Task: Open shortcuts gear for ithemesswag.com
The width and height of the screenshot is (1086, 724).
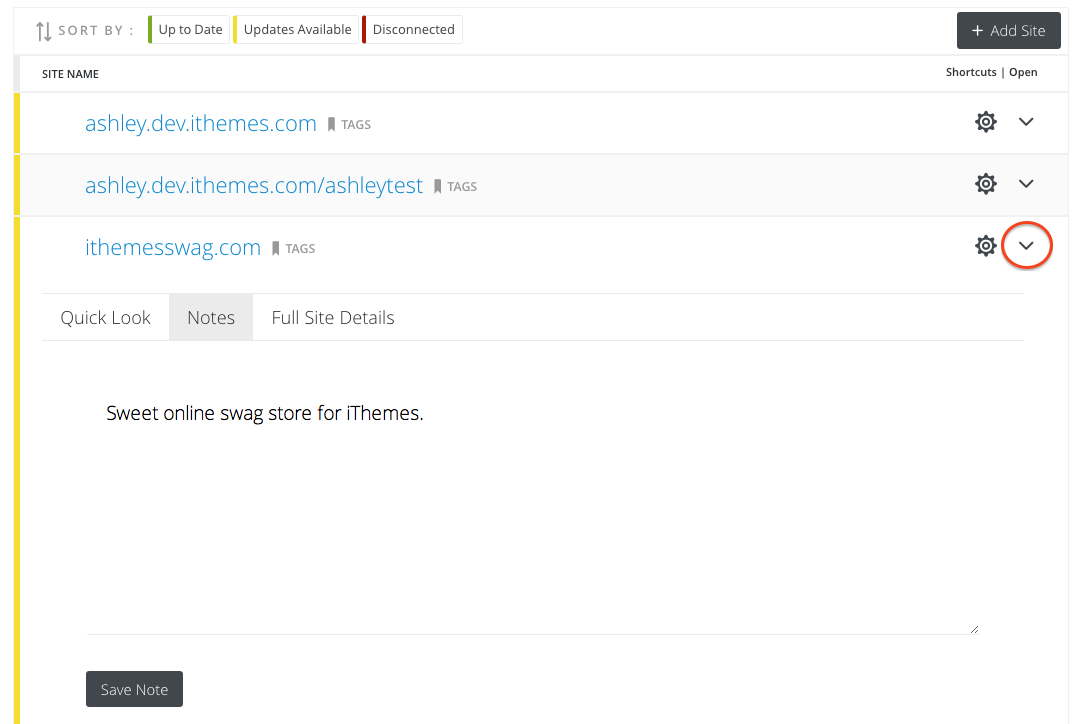Action: (x=986, y=246)
